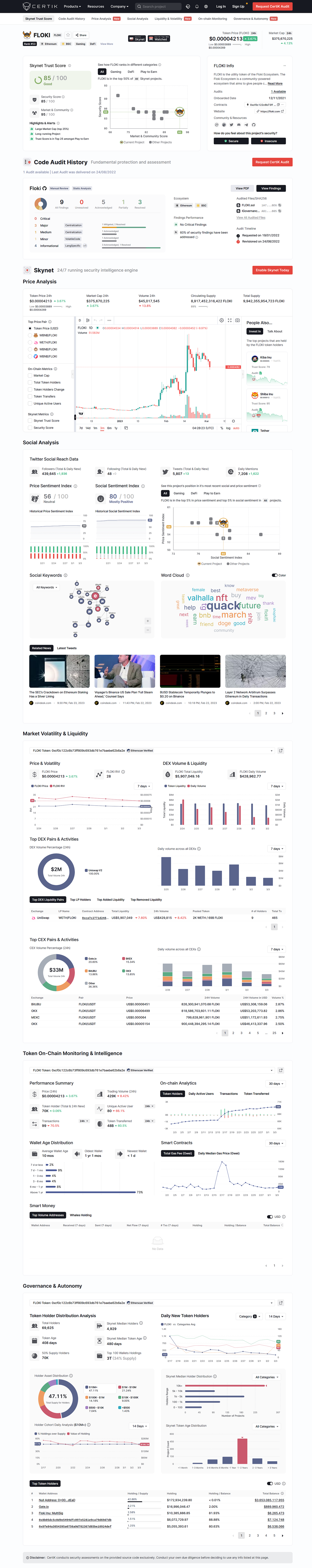Open the GitHub icon beside Floki audit title
Image resolution: width=312 pixels, height=1568 pixels.
(44, 188)
